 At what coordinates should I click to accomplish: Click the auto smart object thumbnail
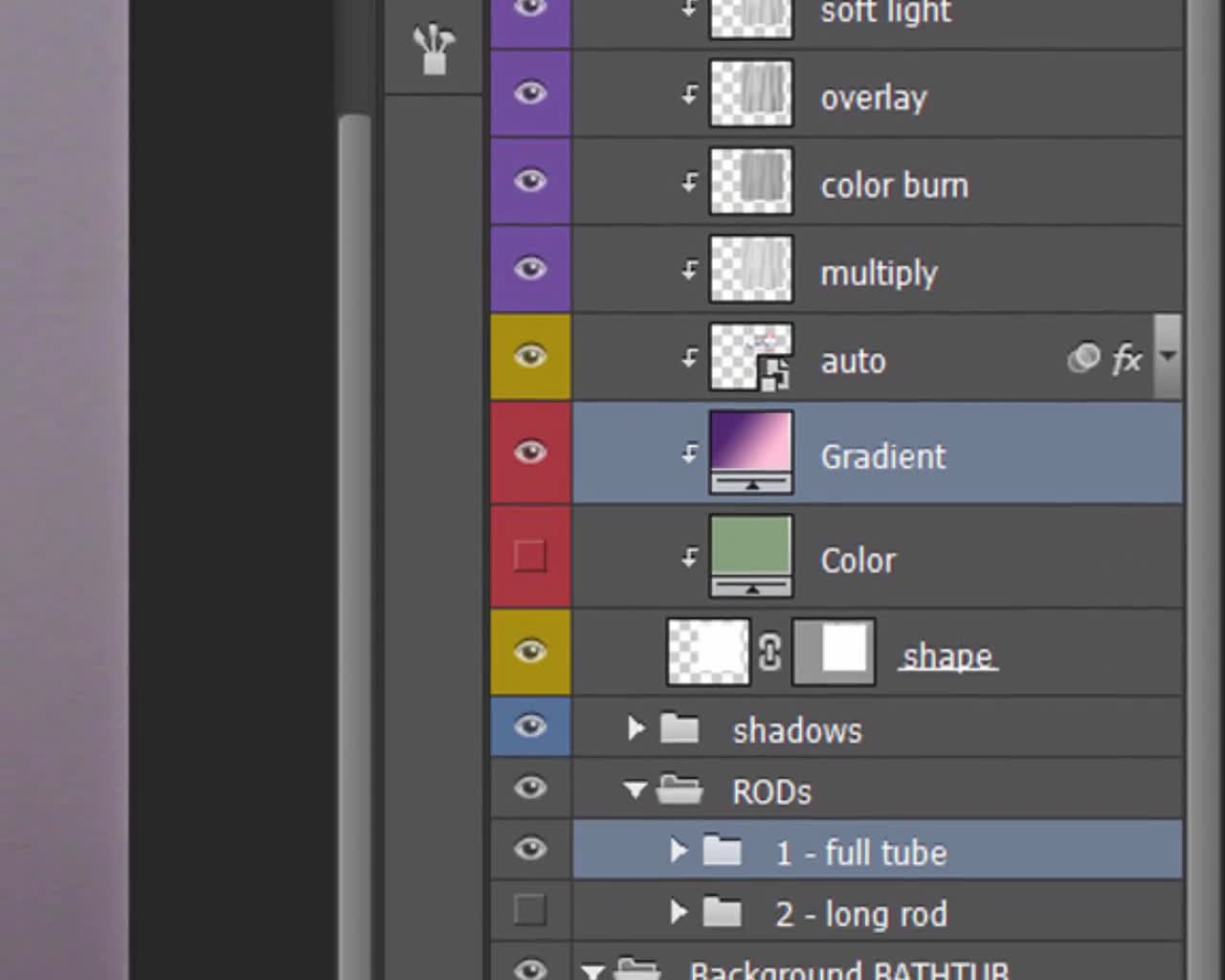(x=751, y=357)
